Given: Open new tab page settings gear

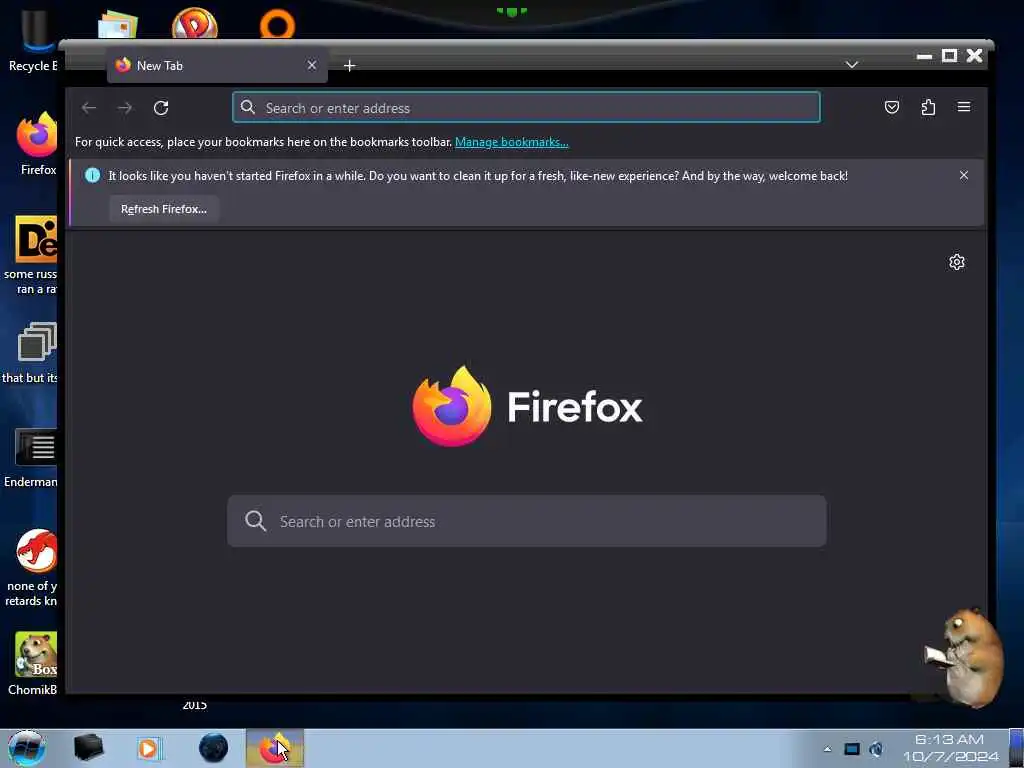Looking at the screenshot, I should (957, 262).
